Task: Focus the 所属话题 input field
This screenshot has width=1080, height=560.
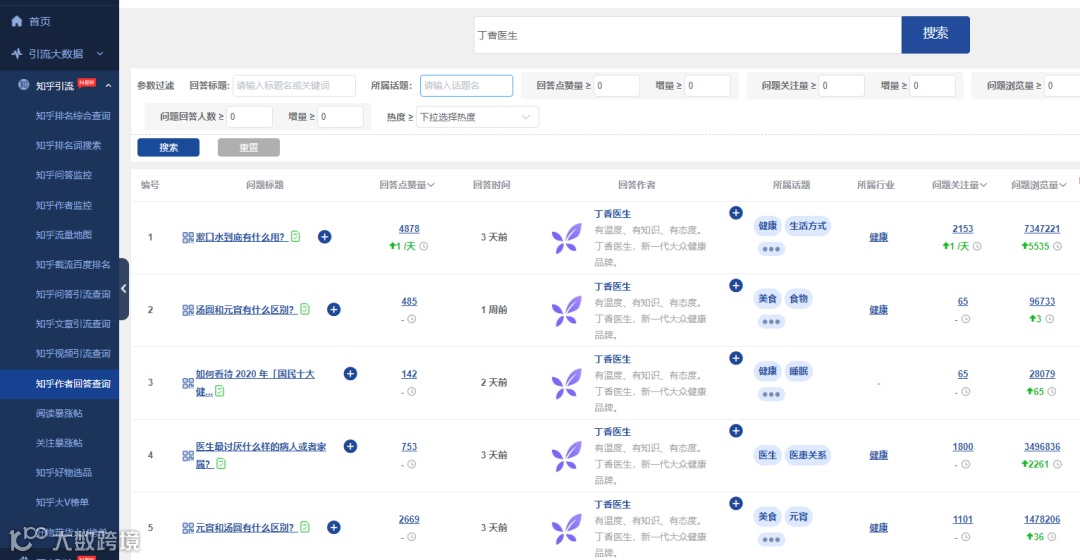Action: [x=466, y=85]
